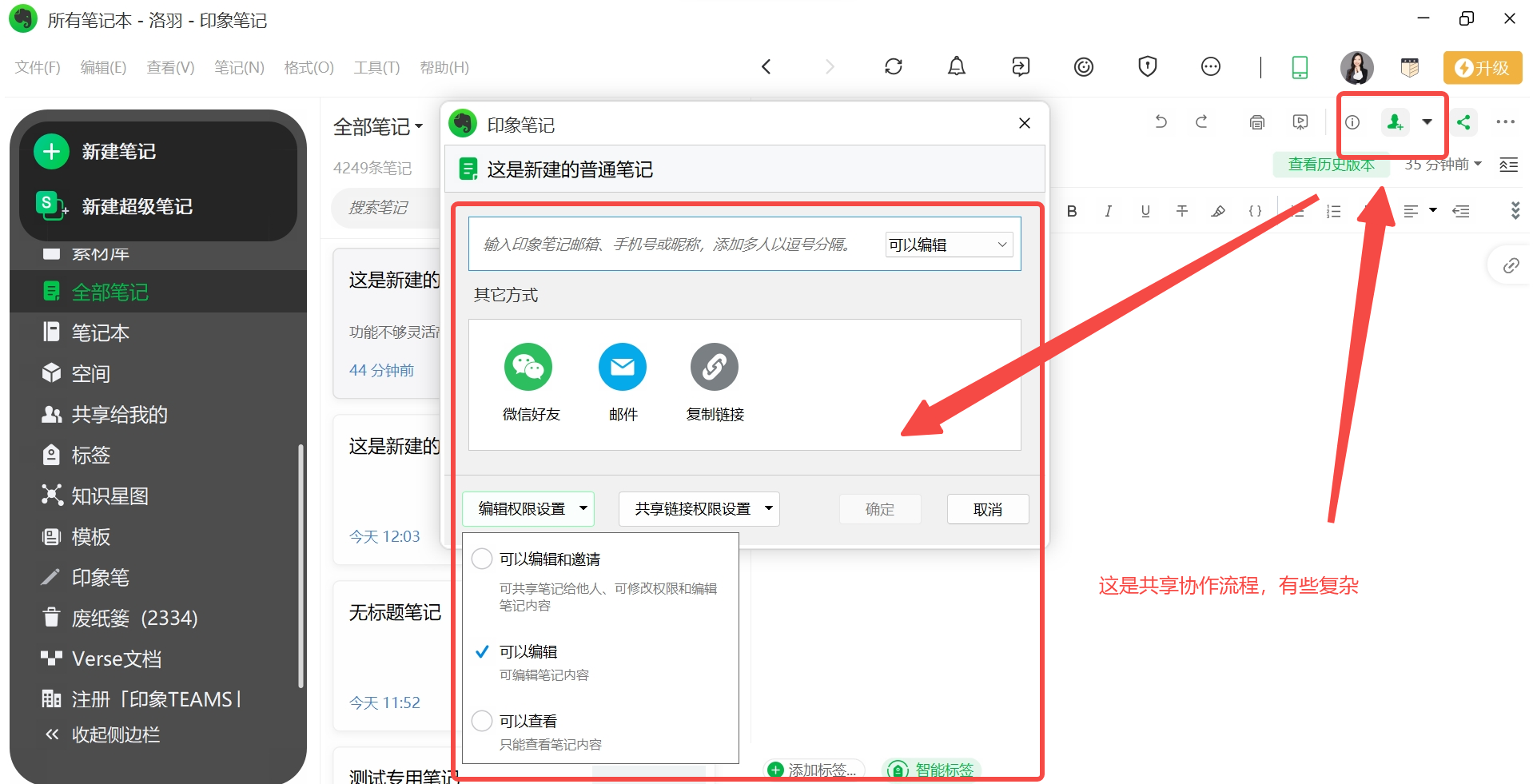Select 可以查看 radio option

(482, 721)
